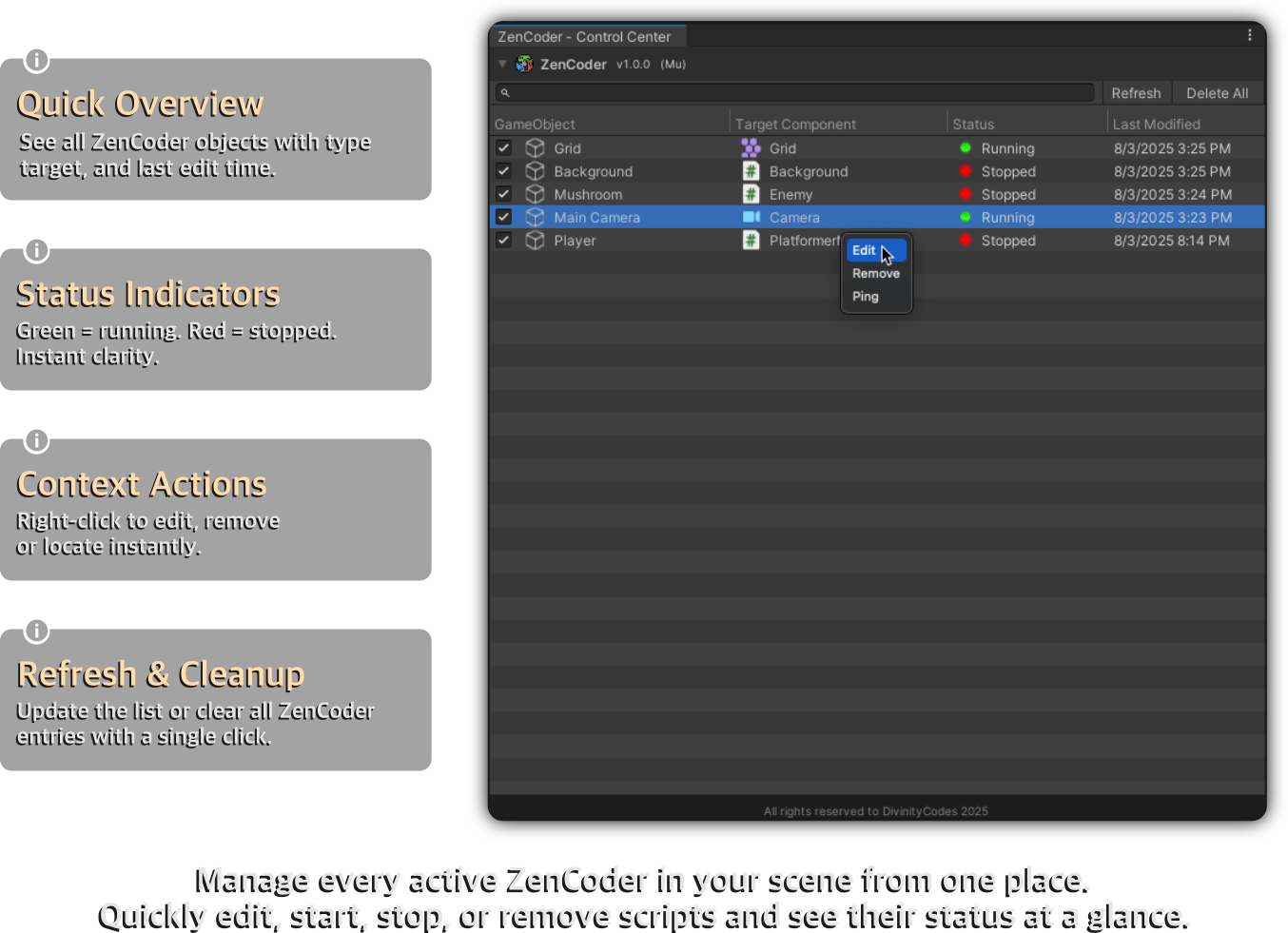
Task: Click the Enemy script icon
Action: pyautogui.click(x=751, y=194)
